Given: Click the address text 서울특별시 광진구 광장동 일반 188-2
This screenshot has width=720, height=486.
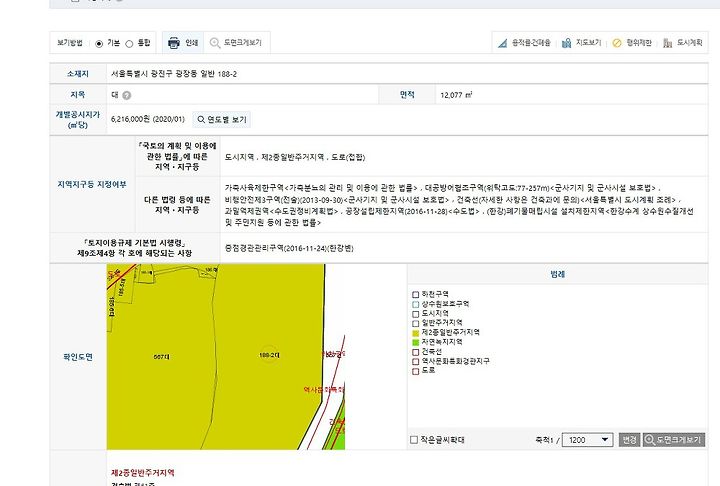Looking at the screenshot, I should coord(174,74).
